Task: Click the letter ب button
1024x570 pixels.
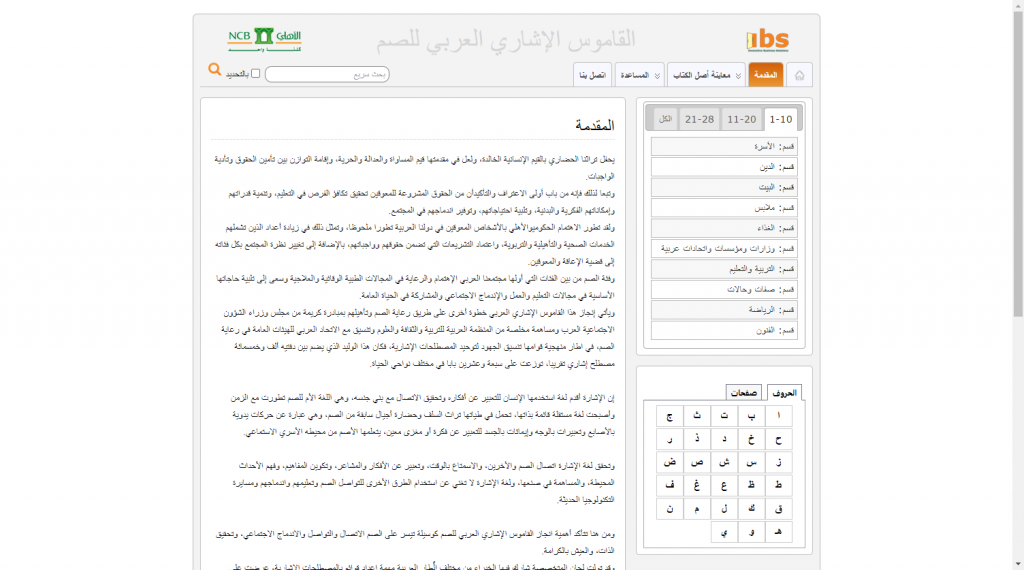Action: coord(751,416)
